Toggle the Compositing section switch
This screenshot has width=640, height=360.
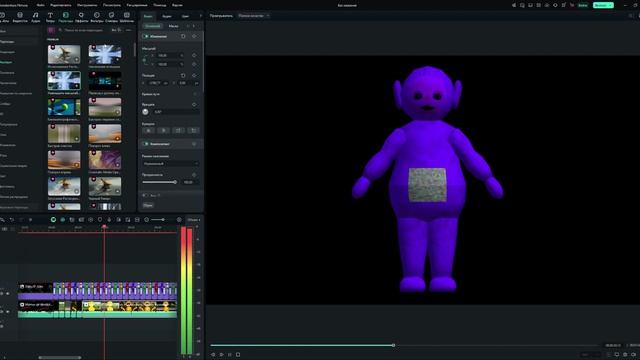(x=145, y=144)
